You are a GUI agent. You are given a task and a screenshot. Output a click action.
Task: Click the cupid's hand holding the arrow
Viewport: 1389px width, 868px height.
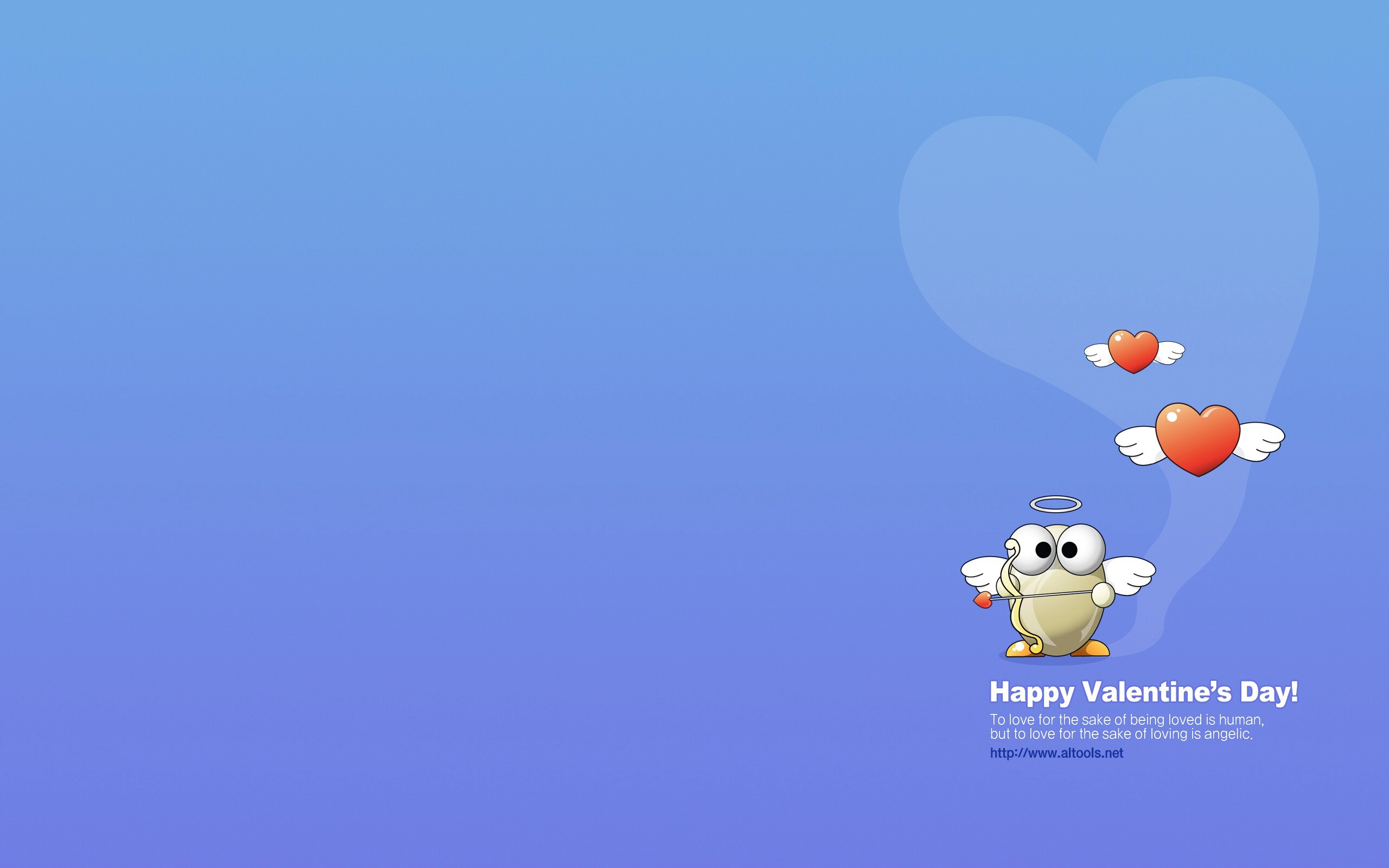click(x=1102, y=595)
